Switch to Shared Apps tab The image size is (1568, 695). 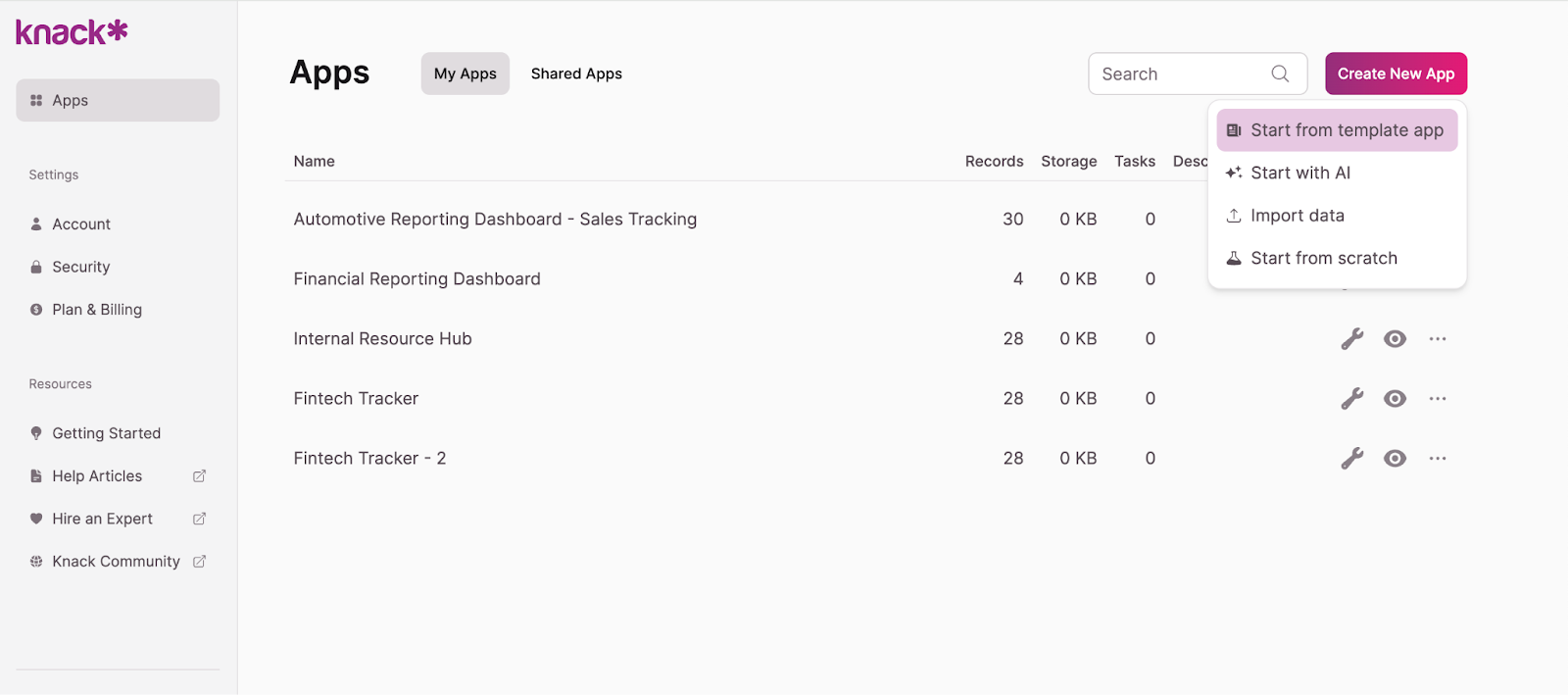(x=576, y=74)
